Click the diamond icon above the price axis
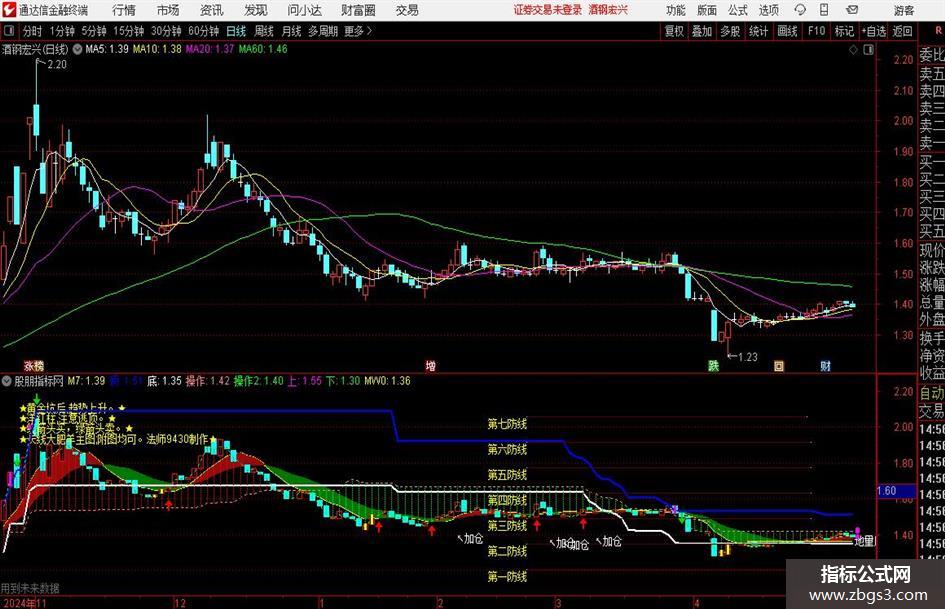This screenshot has height=609, width=945. [x=853, y=49]
